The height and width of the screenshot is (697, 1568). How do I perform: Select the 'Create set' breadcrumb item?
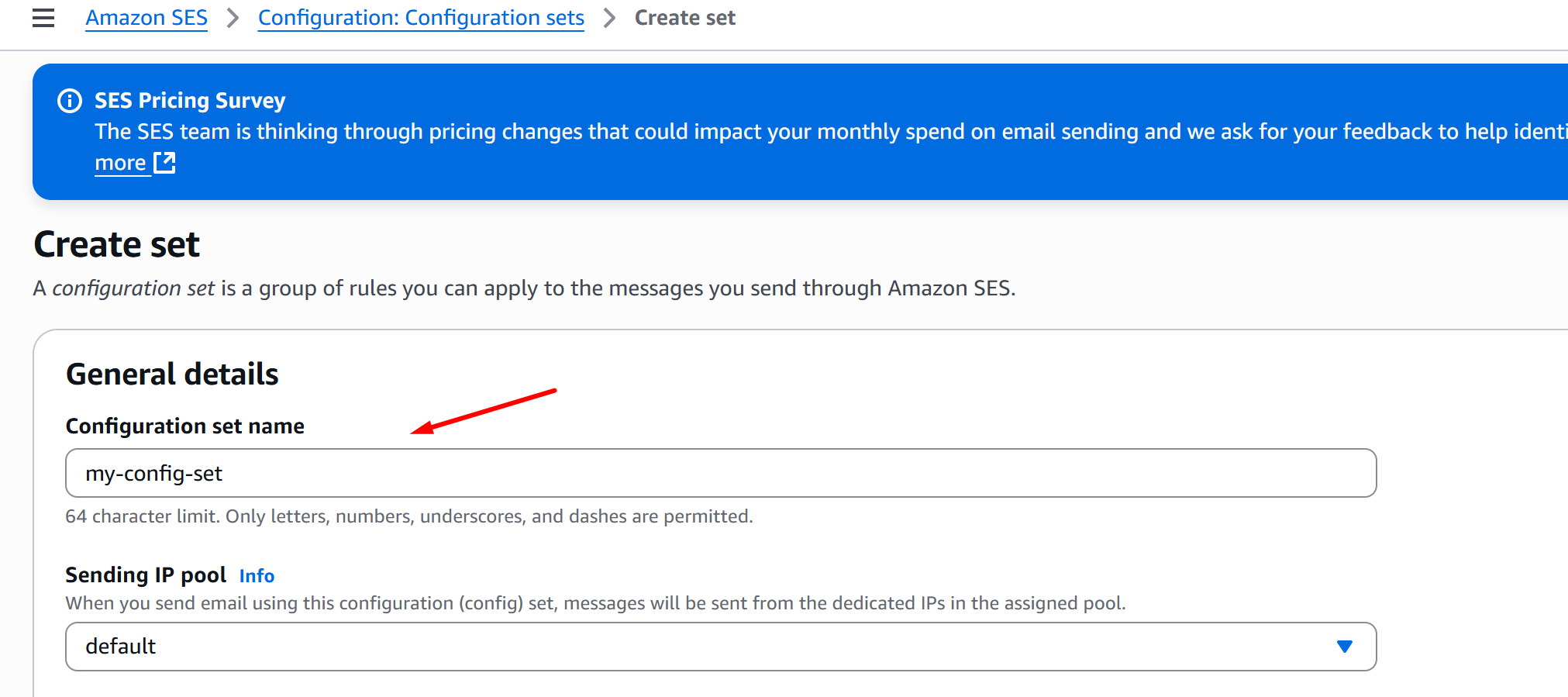[x=684, y=18]
